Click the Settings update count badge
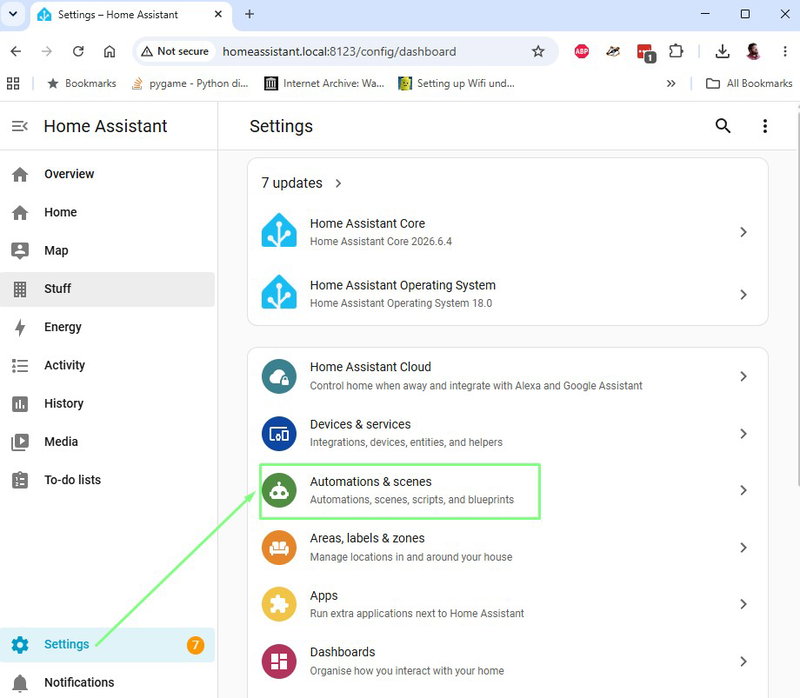 click(x=195, y=645)
